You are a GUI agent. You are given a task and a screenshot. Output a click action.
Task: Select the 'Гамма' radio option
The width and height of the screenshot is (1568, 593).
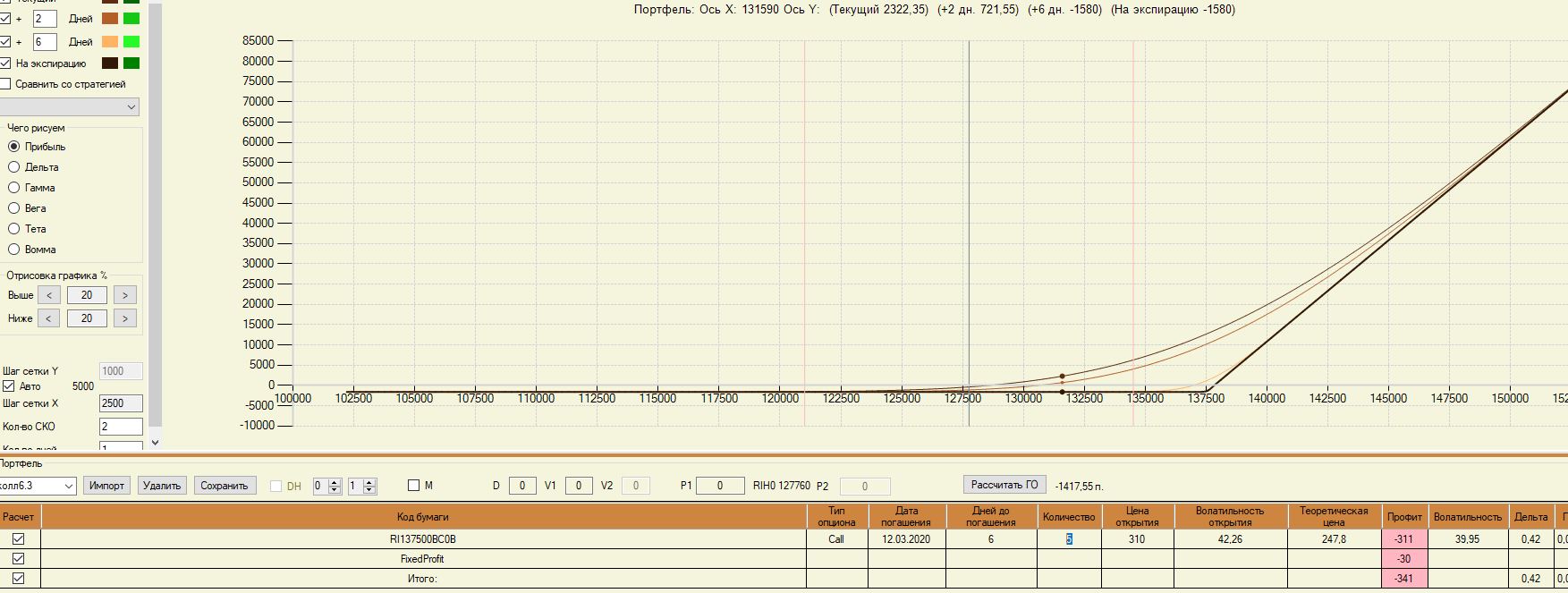coord(13,188)
